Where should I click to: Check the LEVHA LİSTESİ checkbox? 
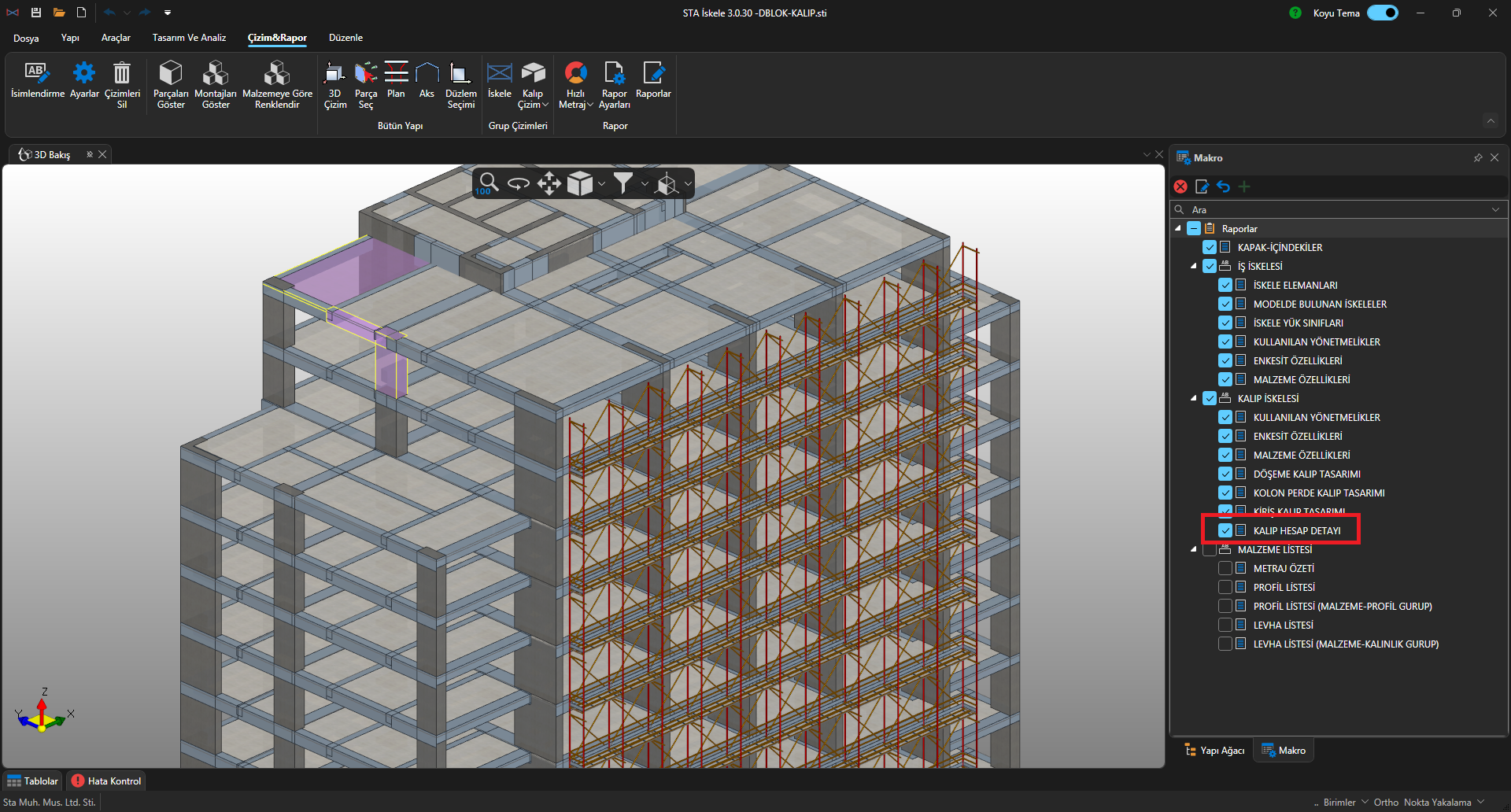pos(1225,626)
